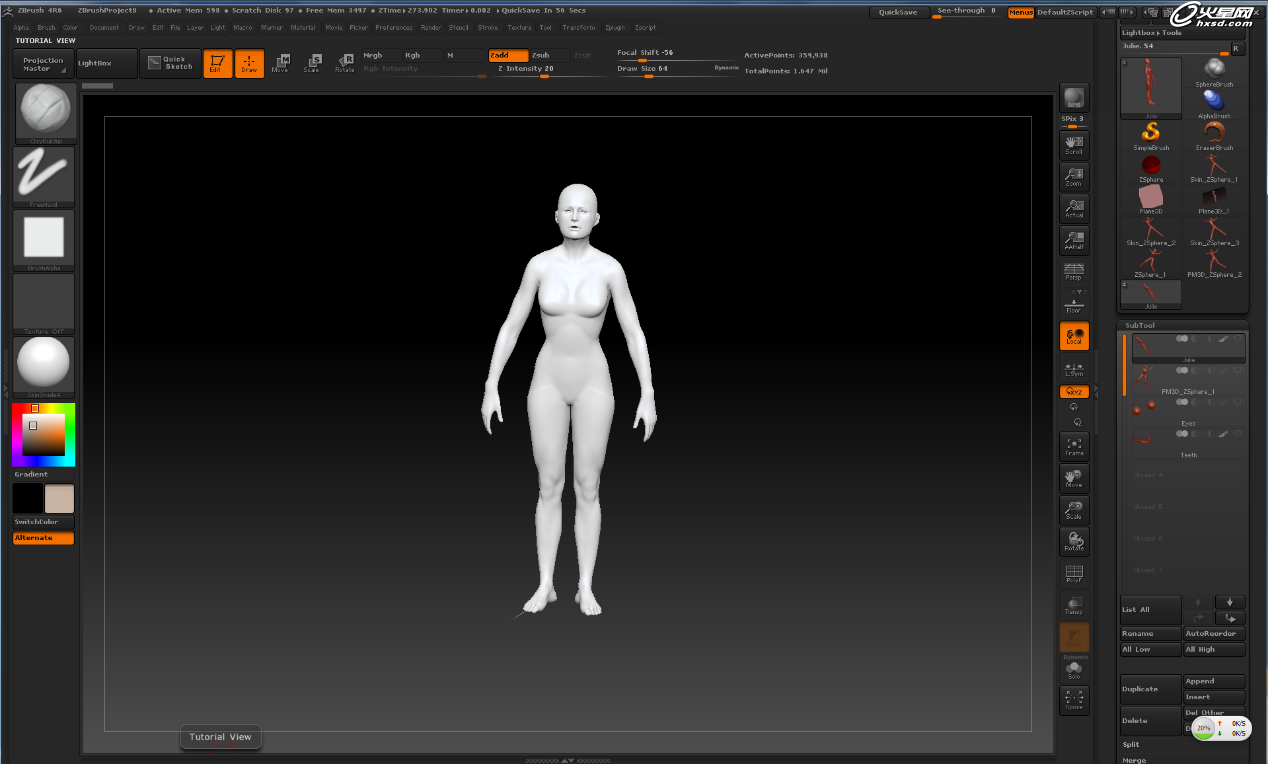The width and height of the screenshot is (1268, 764).
Task: Toggle visibility eye of Teeth subtool
Action: tap(1238, 434)
